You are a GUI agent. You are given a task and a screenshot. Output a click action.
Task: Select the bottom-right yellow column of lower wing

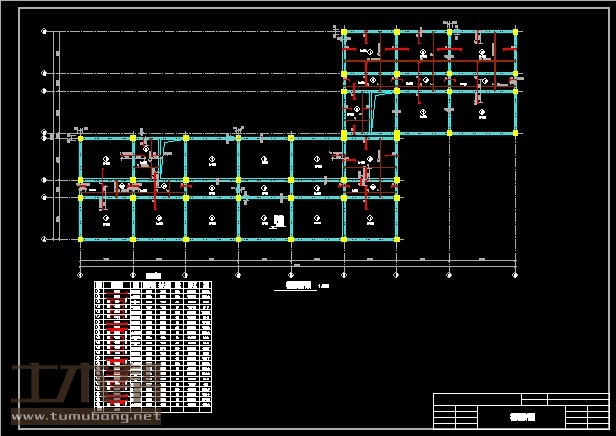pyautogui.click(x=397, y=239)
